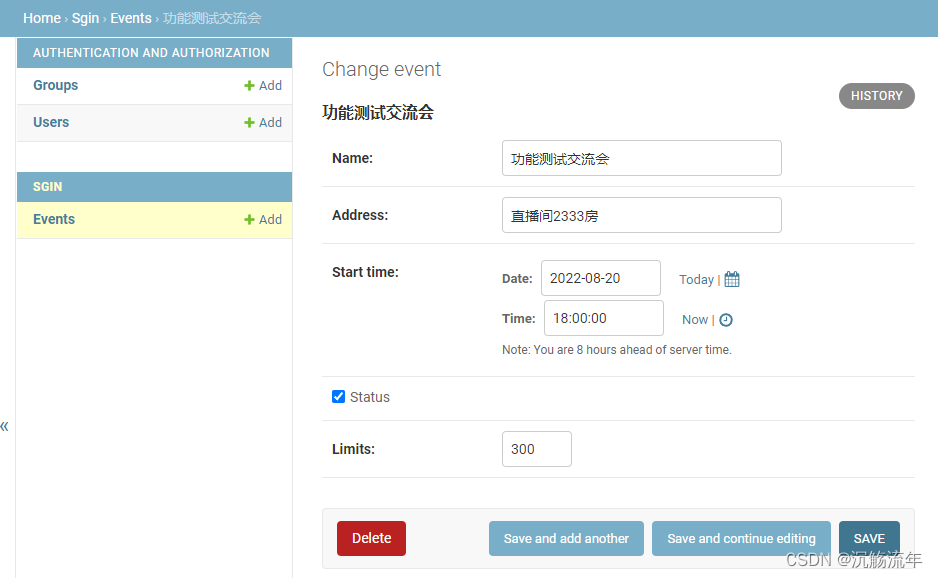This screenshot has width=938, height=578.
Task: Delete this event
Action: 371,539
